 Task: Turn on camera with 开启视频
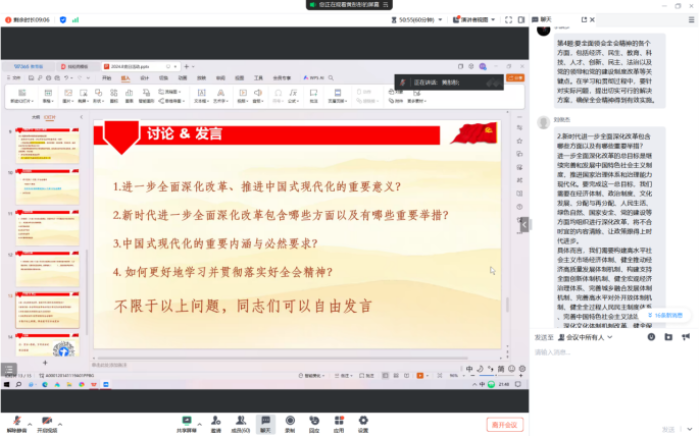point(46,421)
